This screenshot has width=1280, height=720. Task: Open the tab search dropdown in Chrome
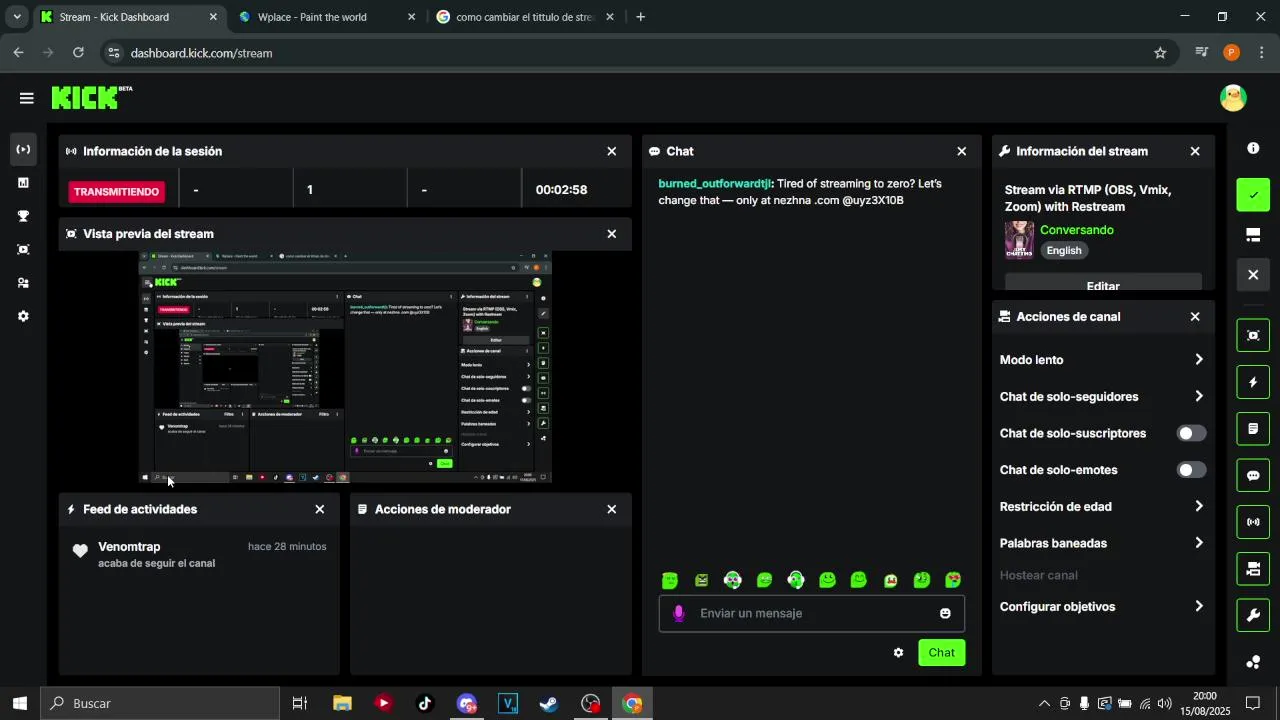pos(17,17)
